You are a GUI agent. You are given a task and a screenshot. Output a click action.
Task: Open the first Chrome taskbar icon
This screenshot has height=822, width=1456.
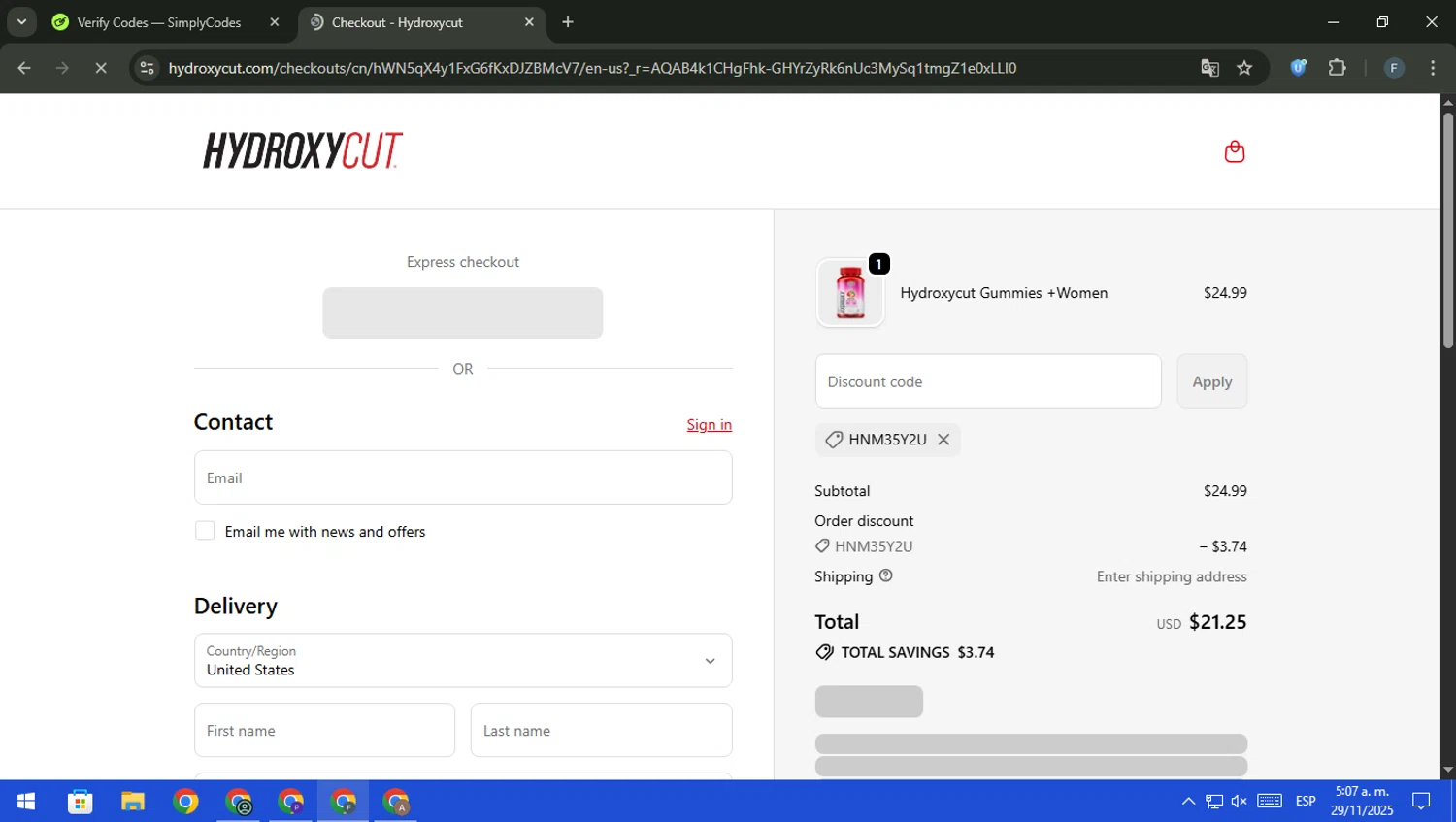click(185, 801)
